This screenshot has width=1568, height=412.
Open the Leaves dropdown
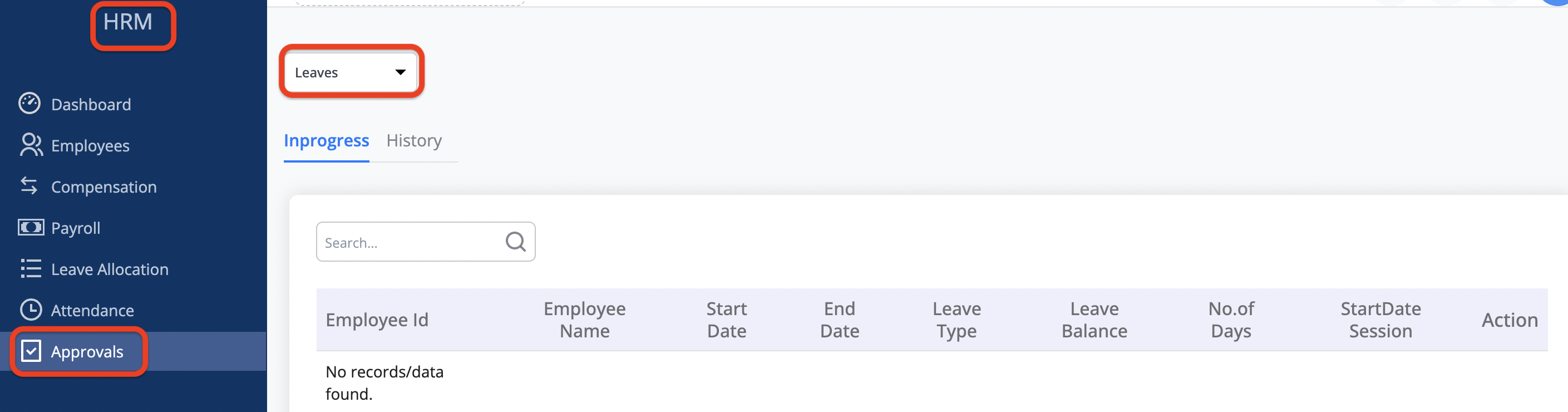point(351,72)
